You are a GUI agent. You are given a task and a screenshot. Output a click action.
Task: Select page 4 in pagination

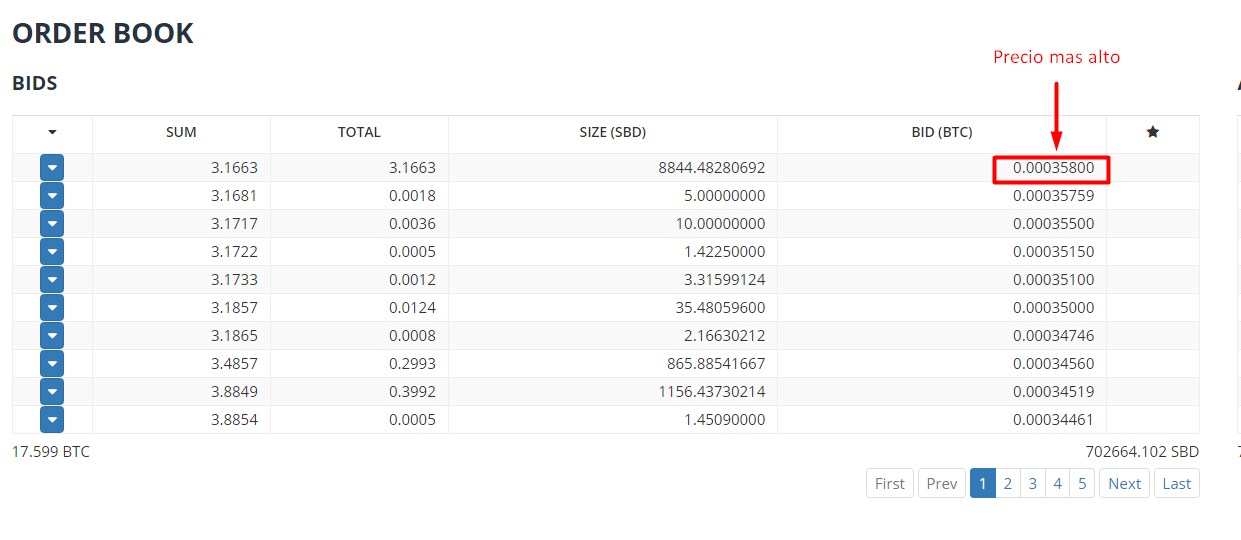[x=1058, y=484]
